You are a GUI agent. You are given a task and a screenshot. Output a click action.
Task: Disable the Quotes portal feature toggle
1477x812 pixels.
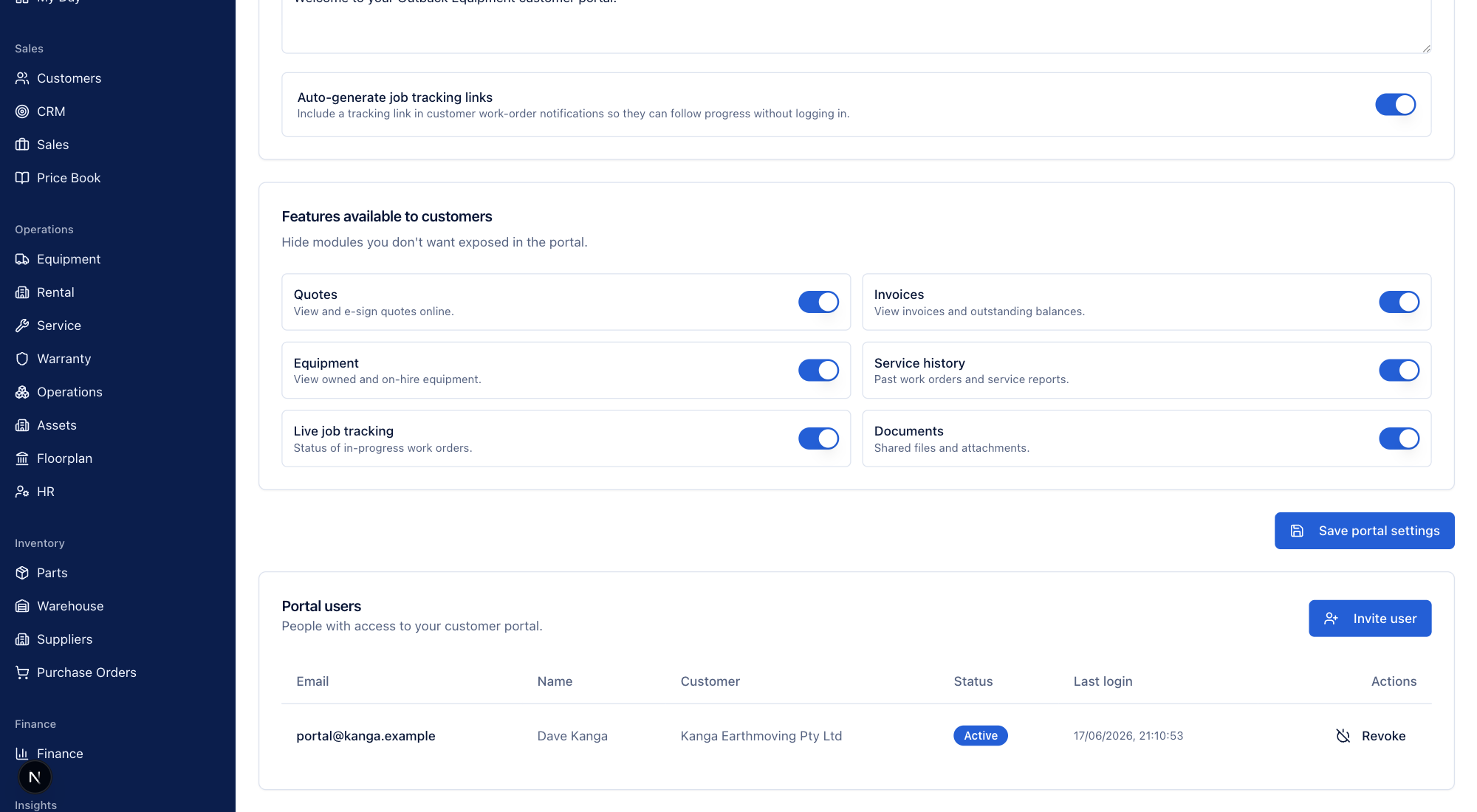818,302
